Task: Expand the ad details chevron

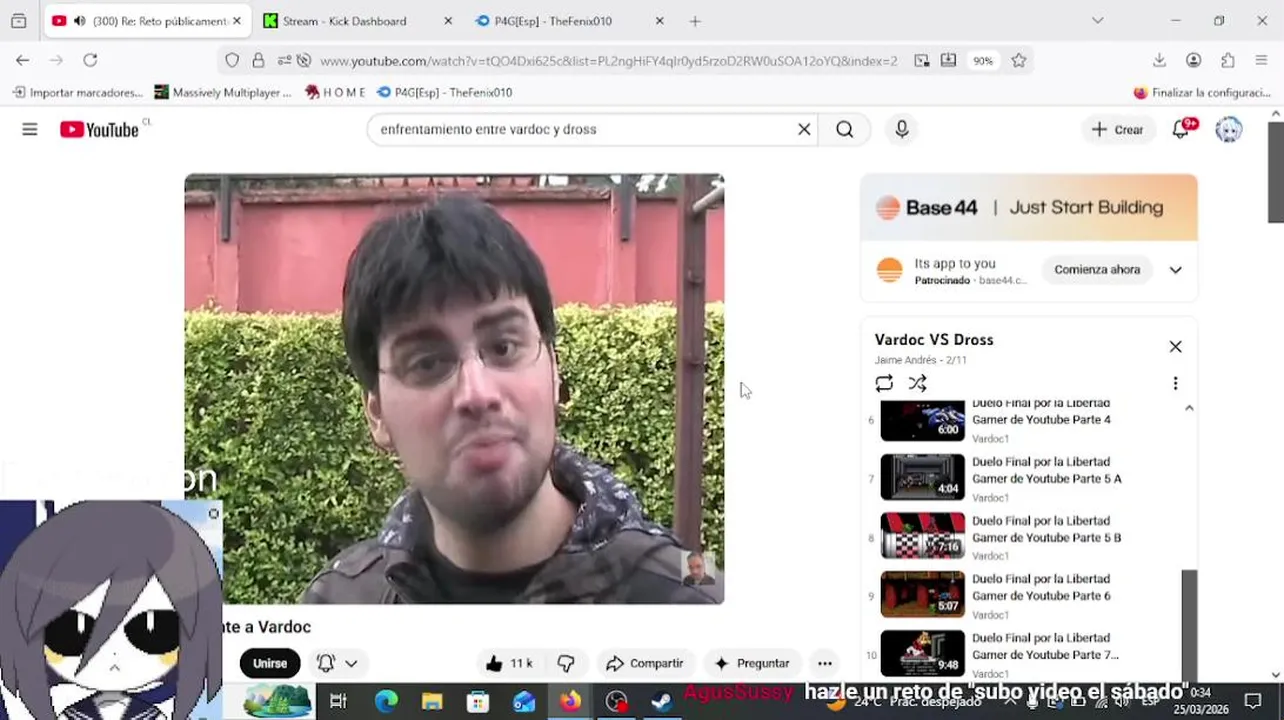Action: tap(1176, 270)
